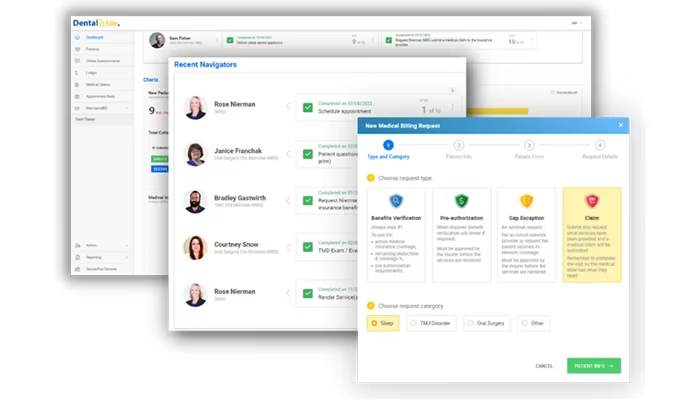This screenshot has width=700, height=400.
Task: Click the green Patient Info button
Action: [594, 366]
